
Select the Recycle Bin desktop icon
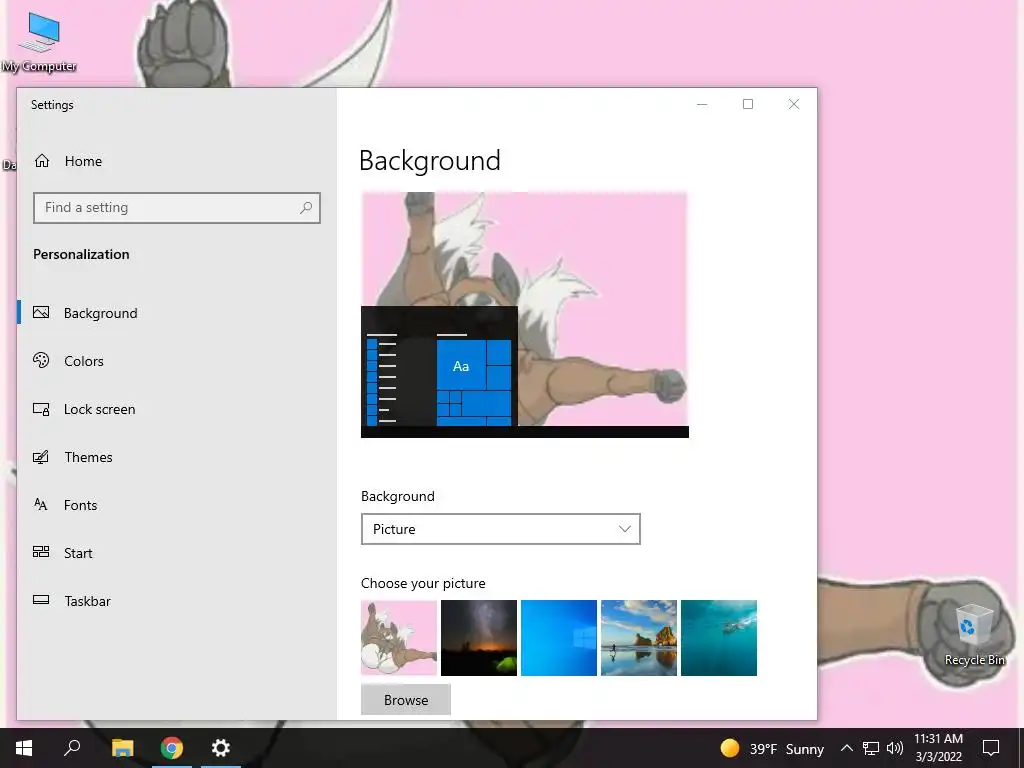pyautogui.click(x=974, y=635)
